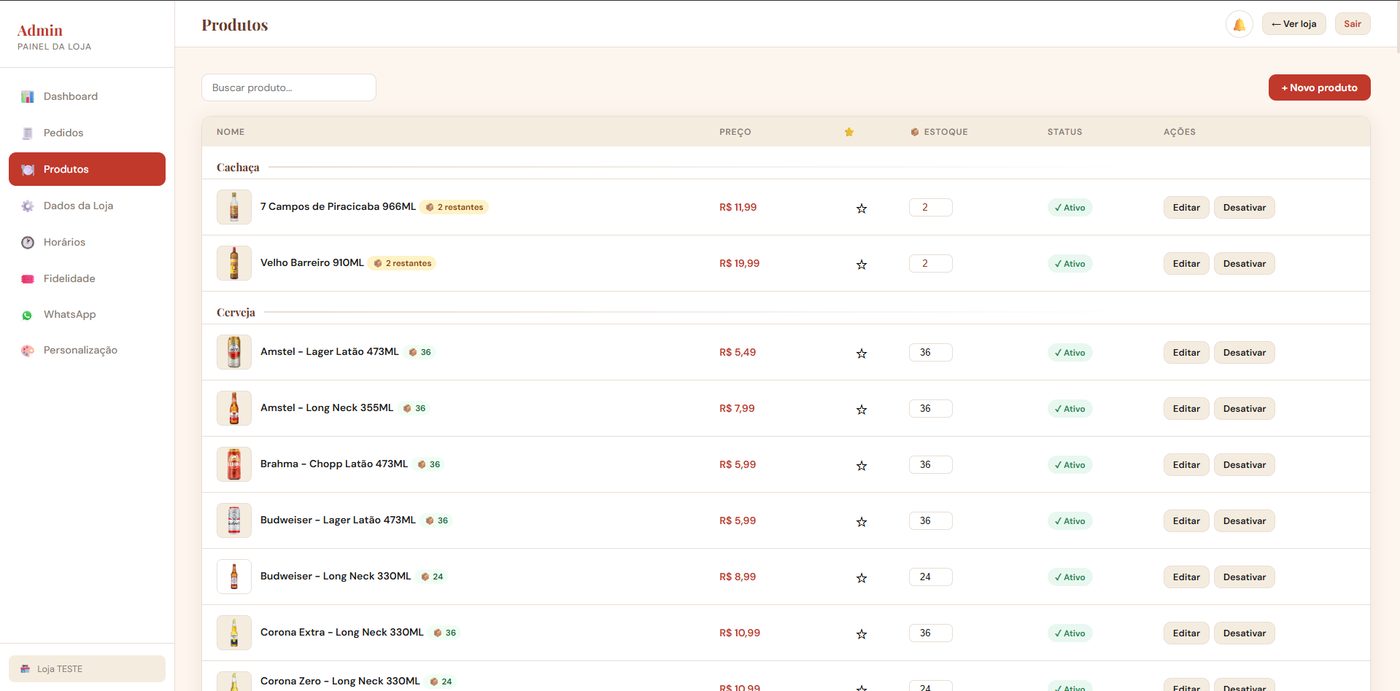This screenshot has height=691, width=1400.
Task: Open Dados da Loja section
Action: [x=87, y=206]
